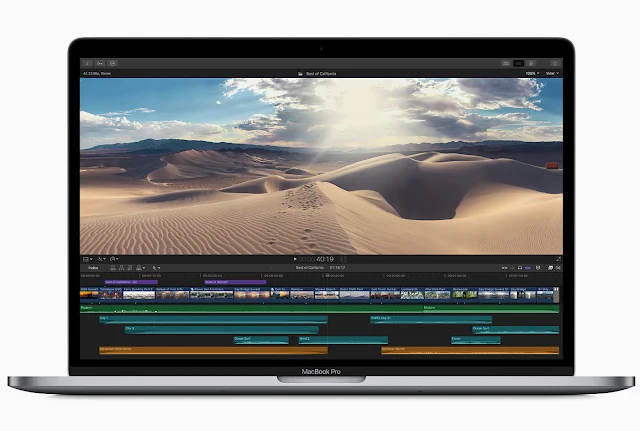Click the Share export icon
Viewport: 640px width, 431px height.
[555, 63]
